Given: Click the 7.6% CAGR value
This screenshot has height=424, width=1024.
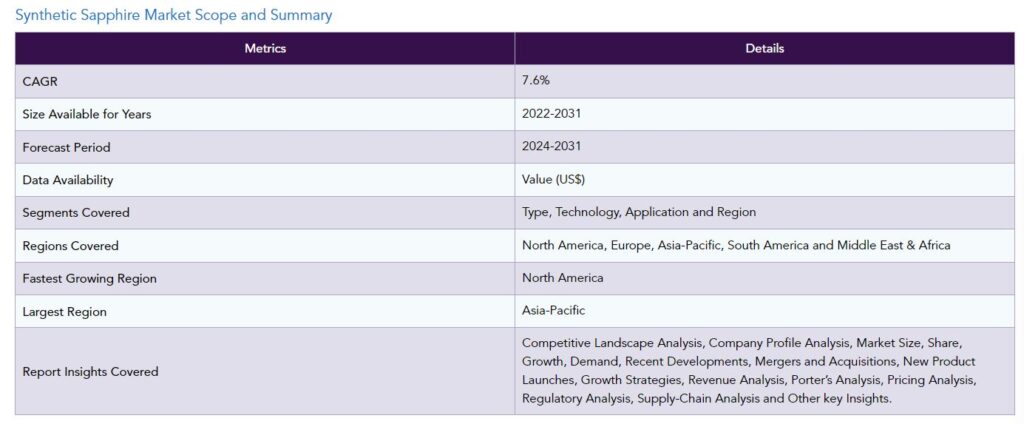Looking at the screenshot, I should click(536, 81).
